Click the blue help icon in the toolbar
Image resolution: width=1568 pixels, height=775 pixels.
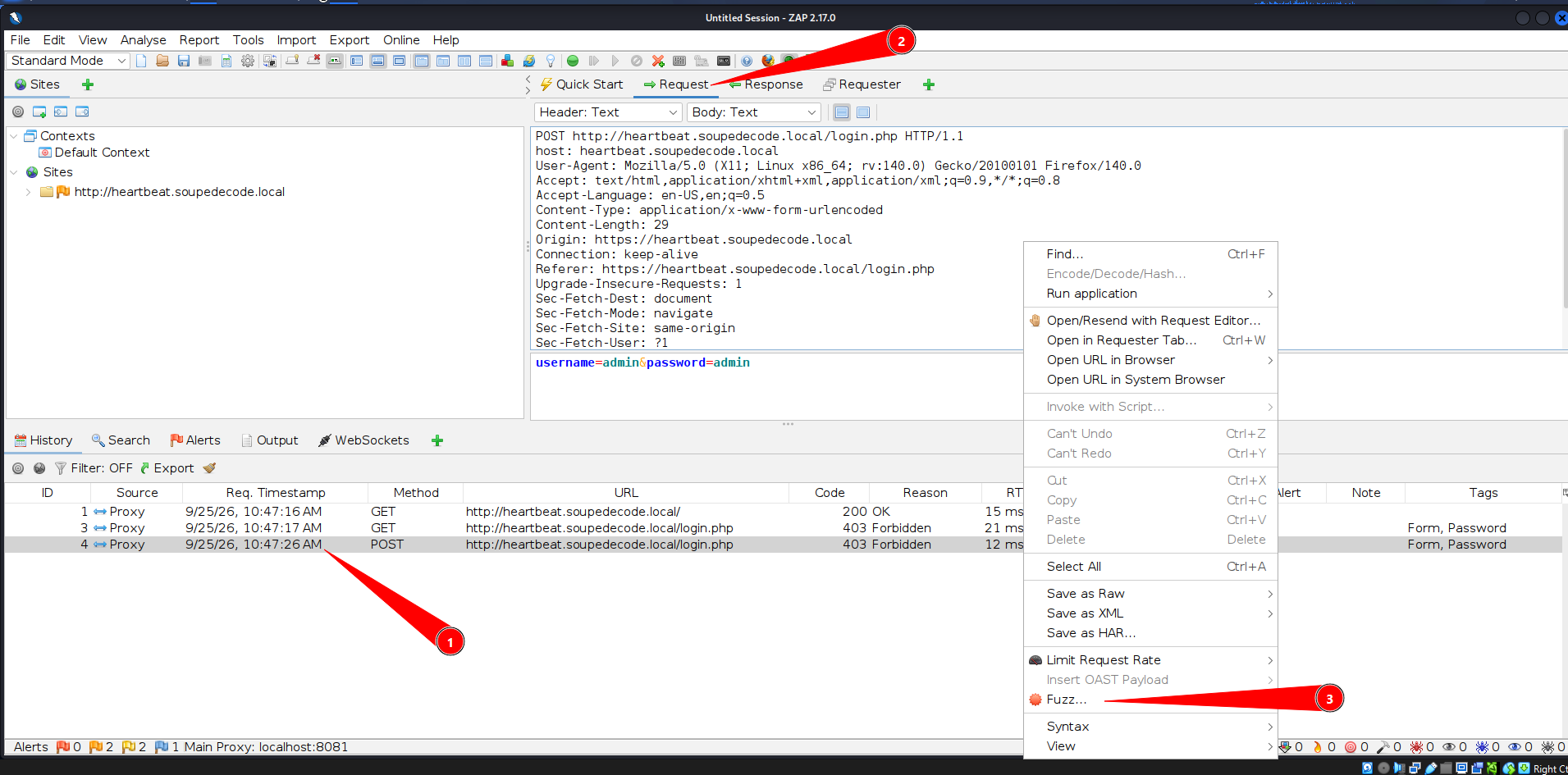click(x=747, y=61)
